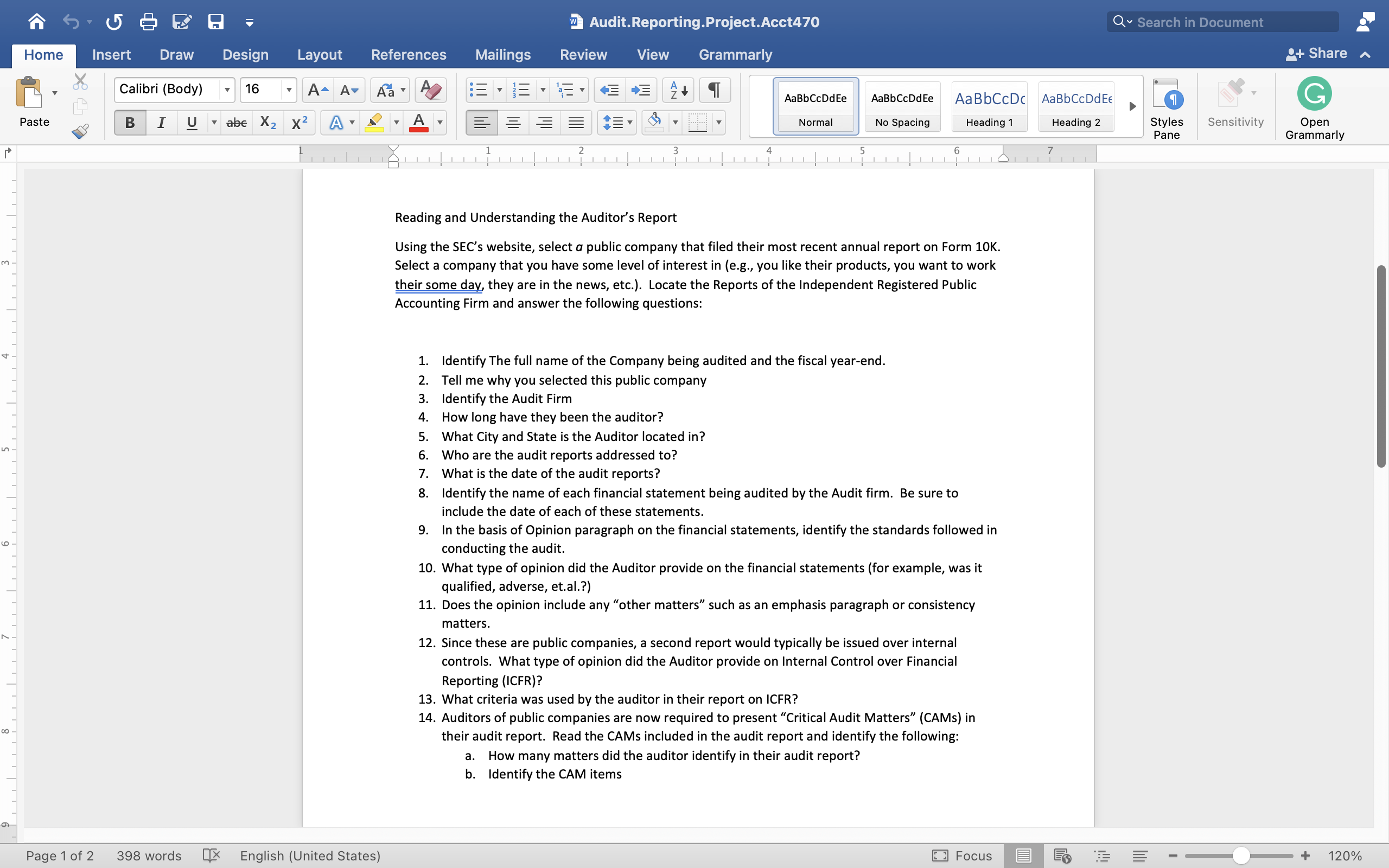Click the Open Grammarly icon
The image size is (1389, 868).
pyautogui.click(x=1314, y=93)
